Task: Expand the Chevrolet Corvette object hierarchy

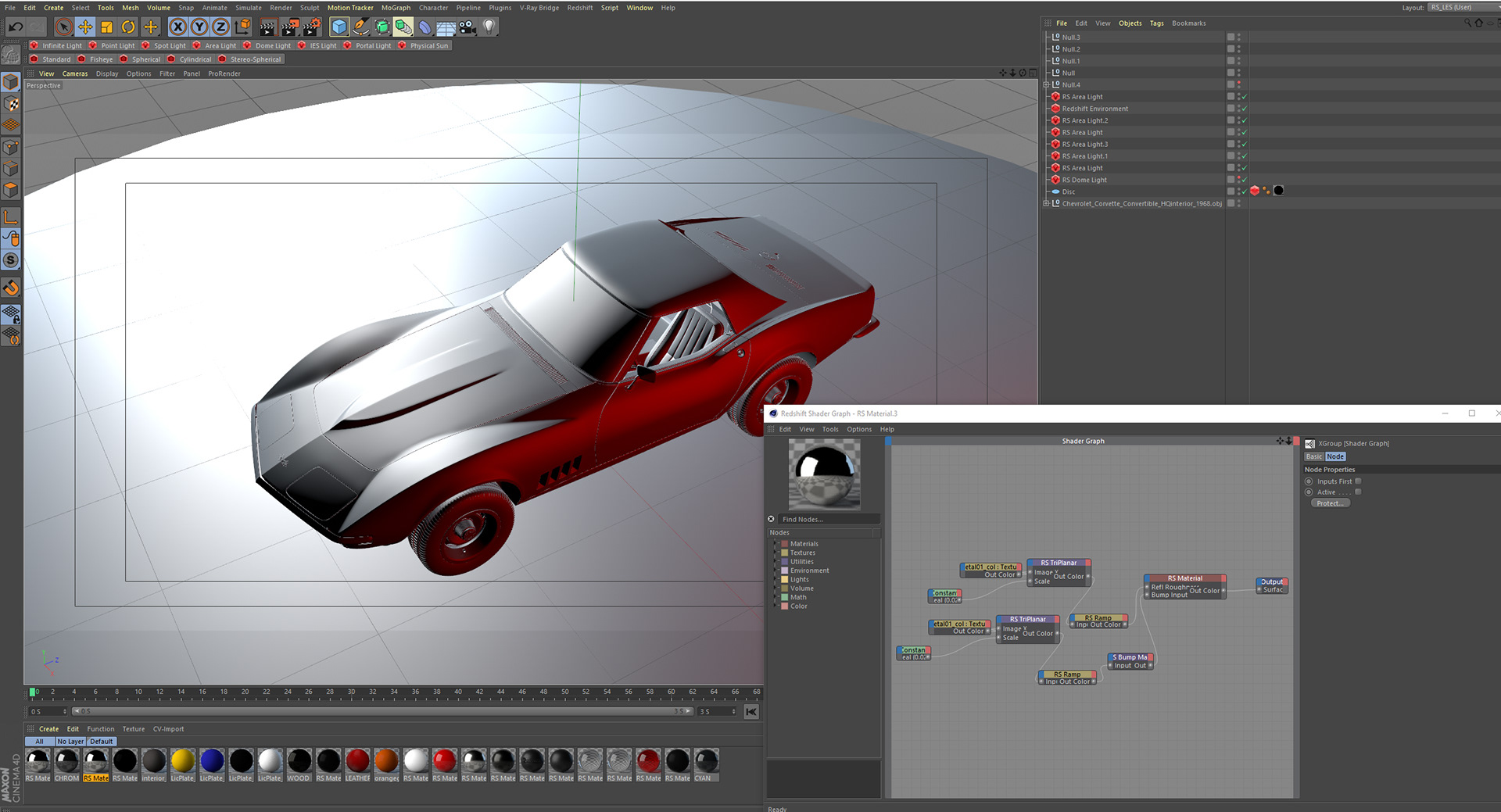Action: click(x=1046, y=204)
